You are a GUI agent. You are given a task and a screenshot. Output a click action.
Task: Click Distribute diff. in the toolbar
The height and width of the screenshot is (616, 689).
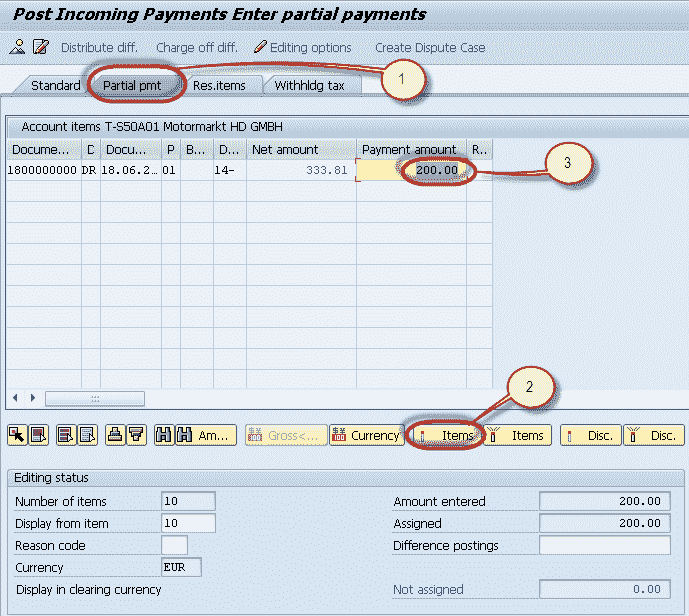coord(99,47)
